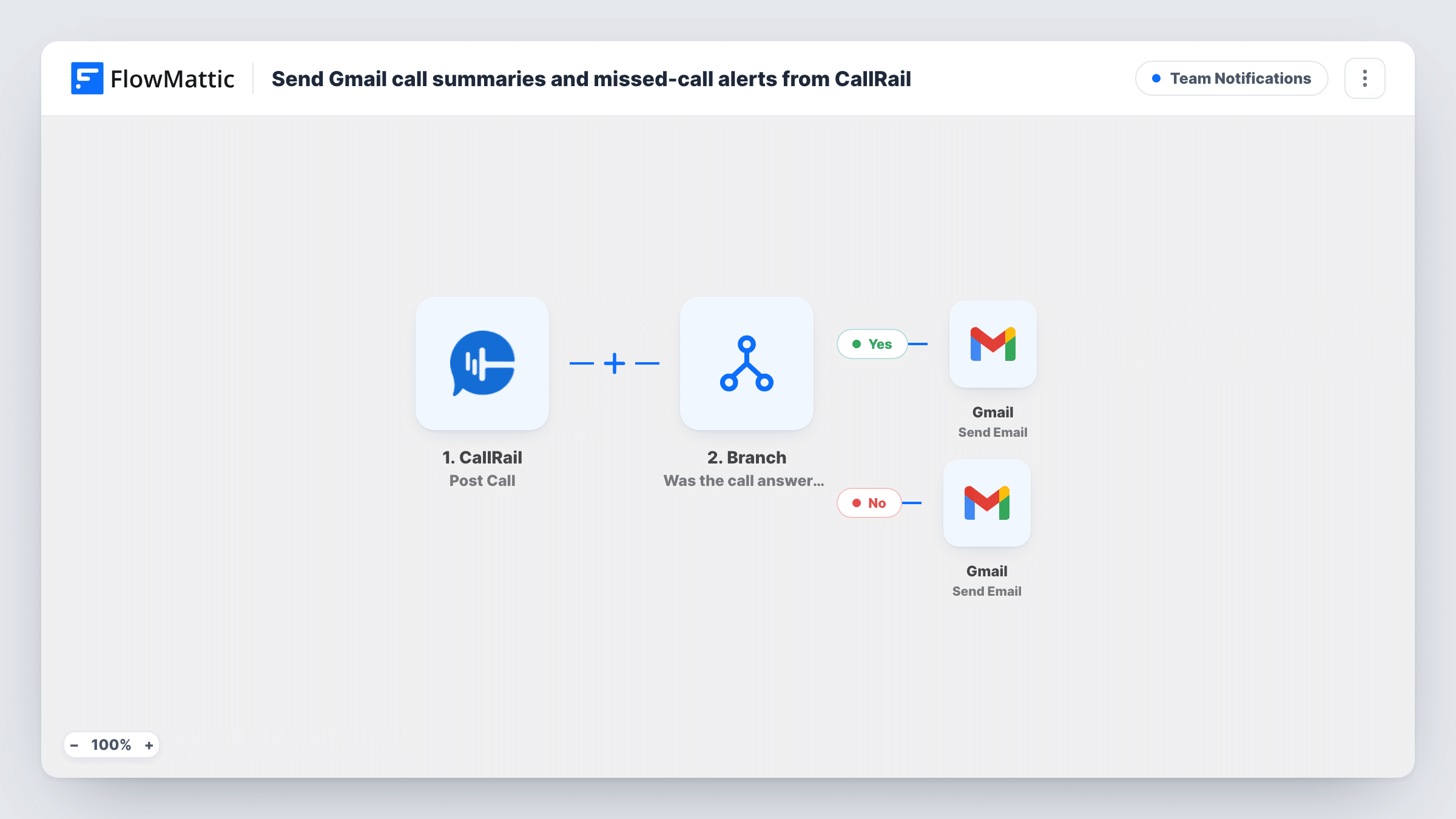This screenshot has width=1456, height=819.
Task: Click the workflow title text
Action: [x=591, y=79]
